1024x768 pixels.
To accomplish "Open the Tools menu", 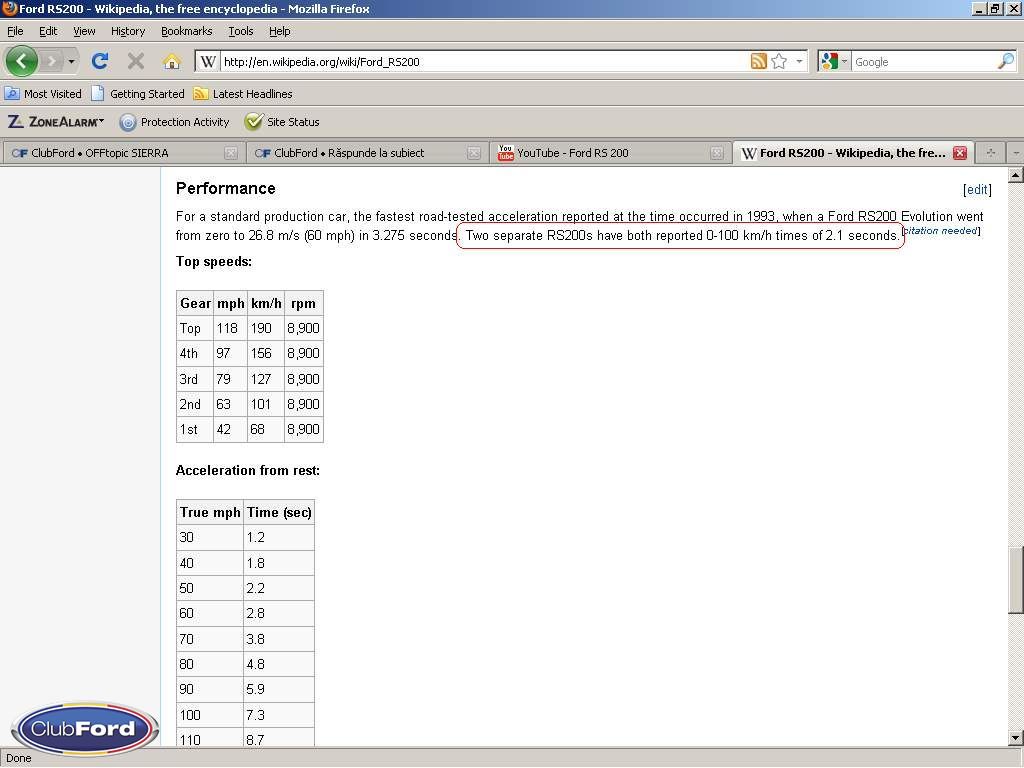I will coord(240,31).
